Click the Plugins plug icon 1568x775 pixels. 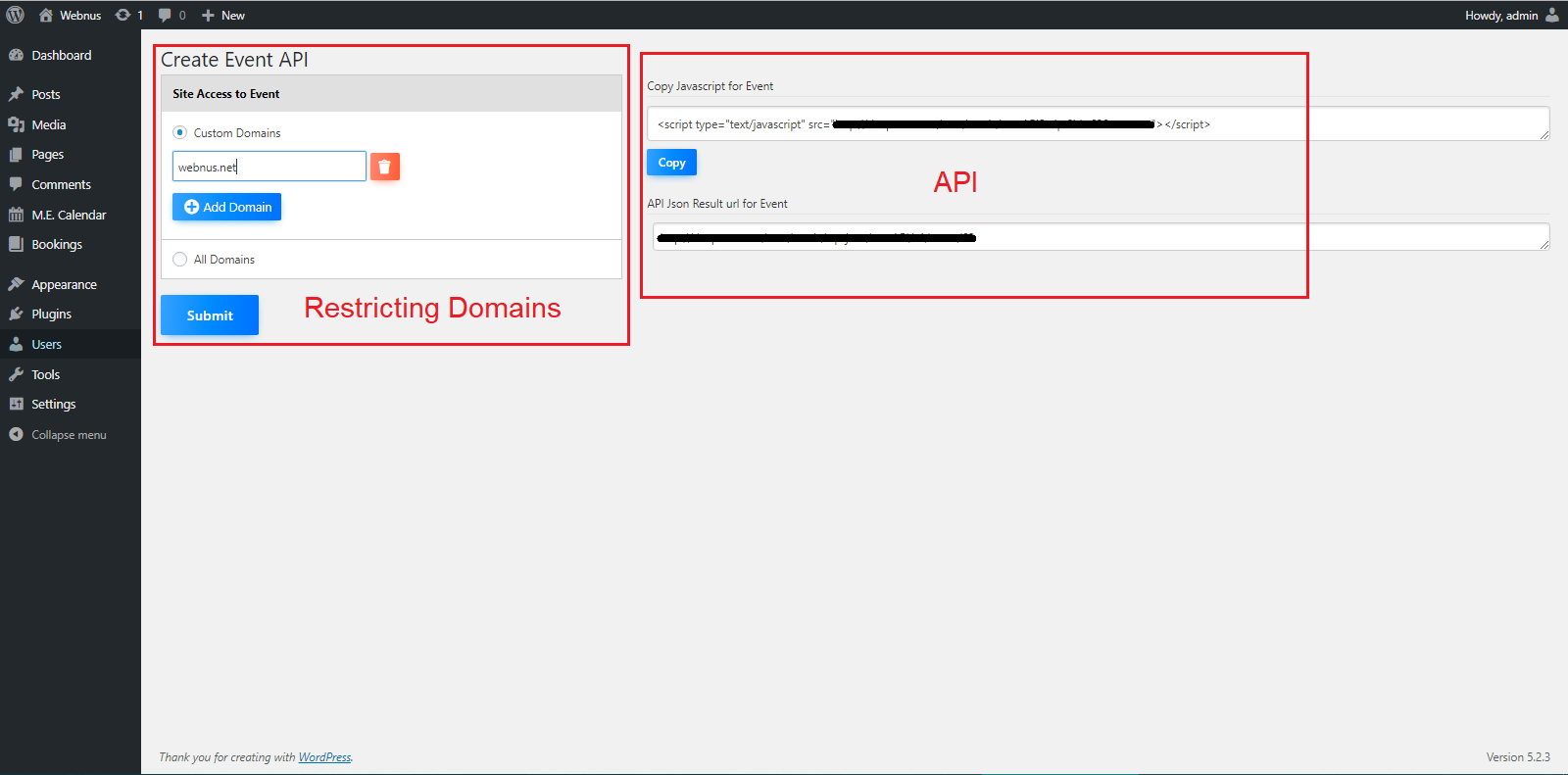pyautogui.click(x=16, y=314)
